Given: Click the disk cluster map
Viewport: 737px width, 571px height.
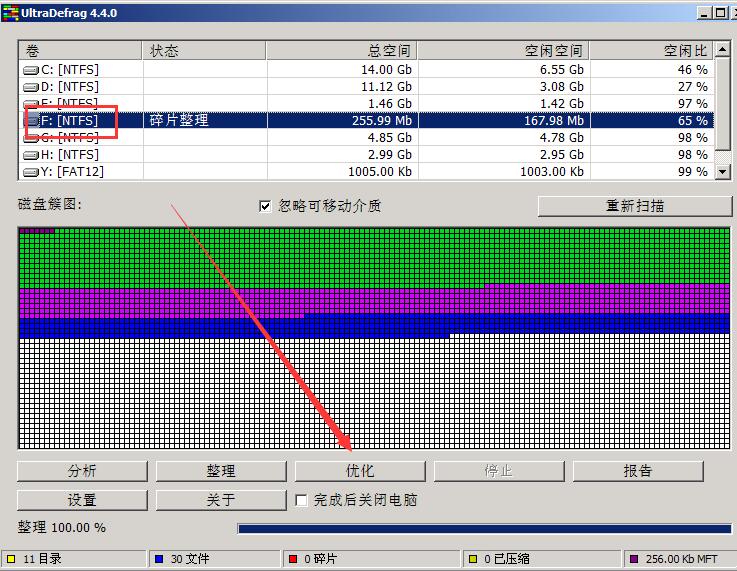Looking at the screenshot, I should click(x=374, y=338).
